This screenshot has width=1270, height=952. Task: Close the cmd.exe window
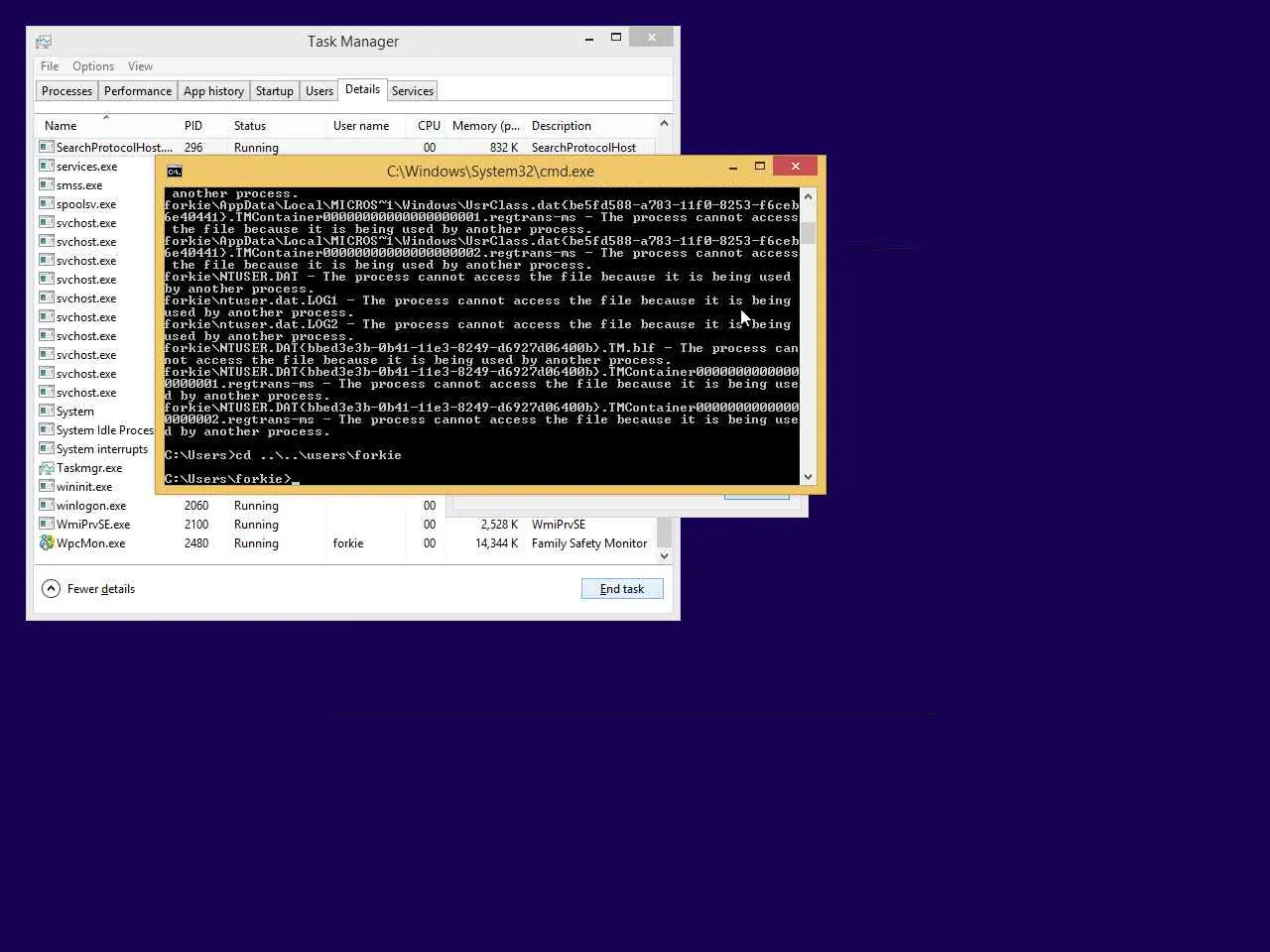tap(796, 167)
